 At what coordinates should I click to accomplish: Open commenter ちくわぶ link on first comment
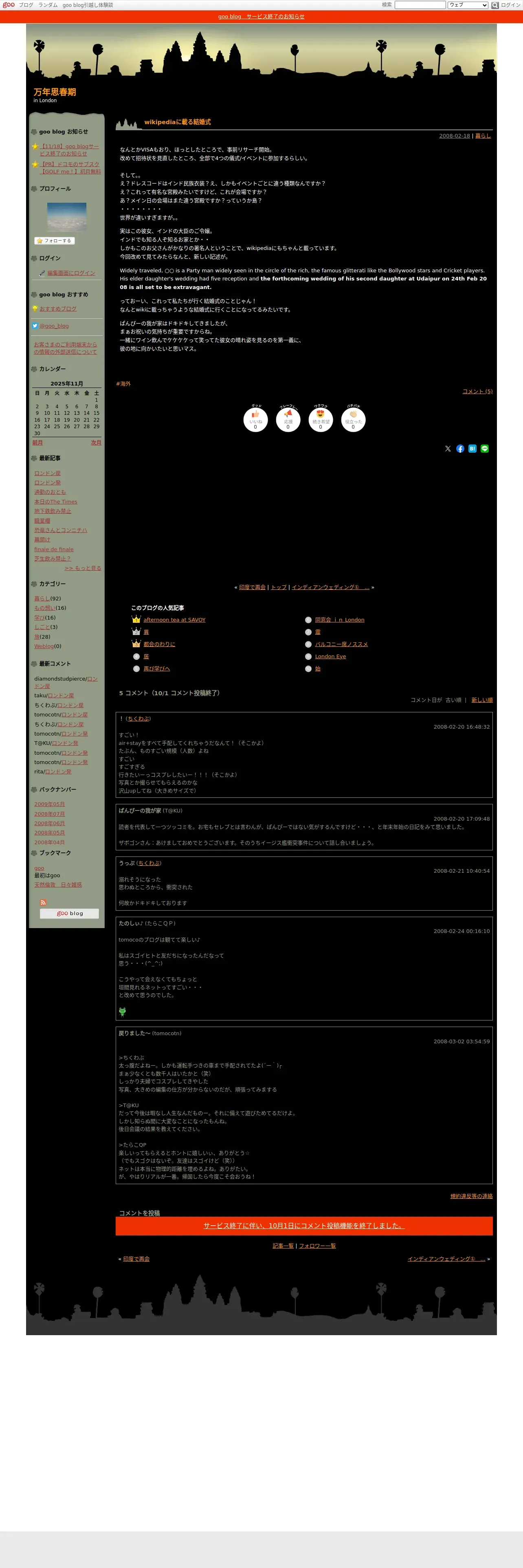[138, 718]
